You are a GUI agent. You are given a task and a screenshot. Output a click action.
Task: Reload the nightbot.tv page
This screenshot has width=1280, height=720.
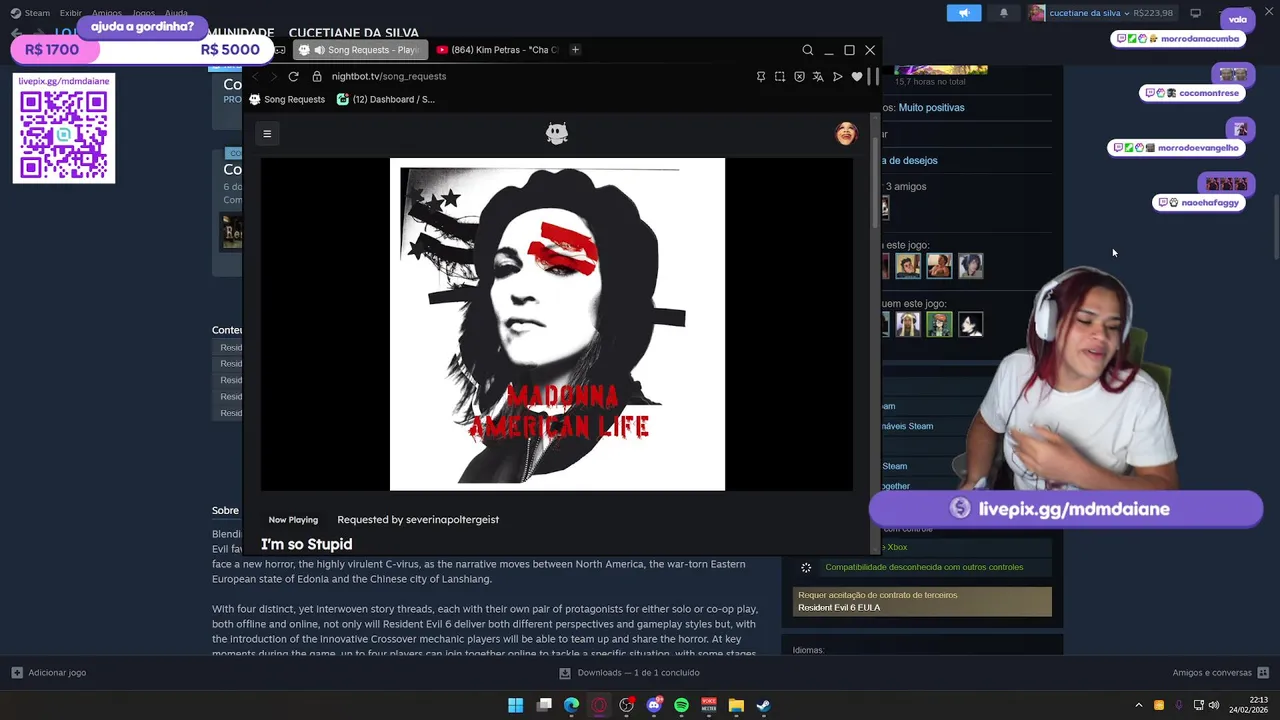point(293,76)
